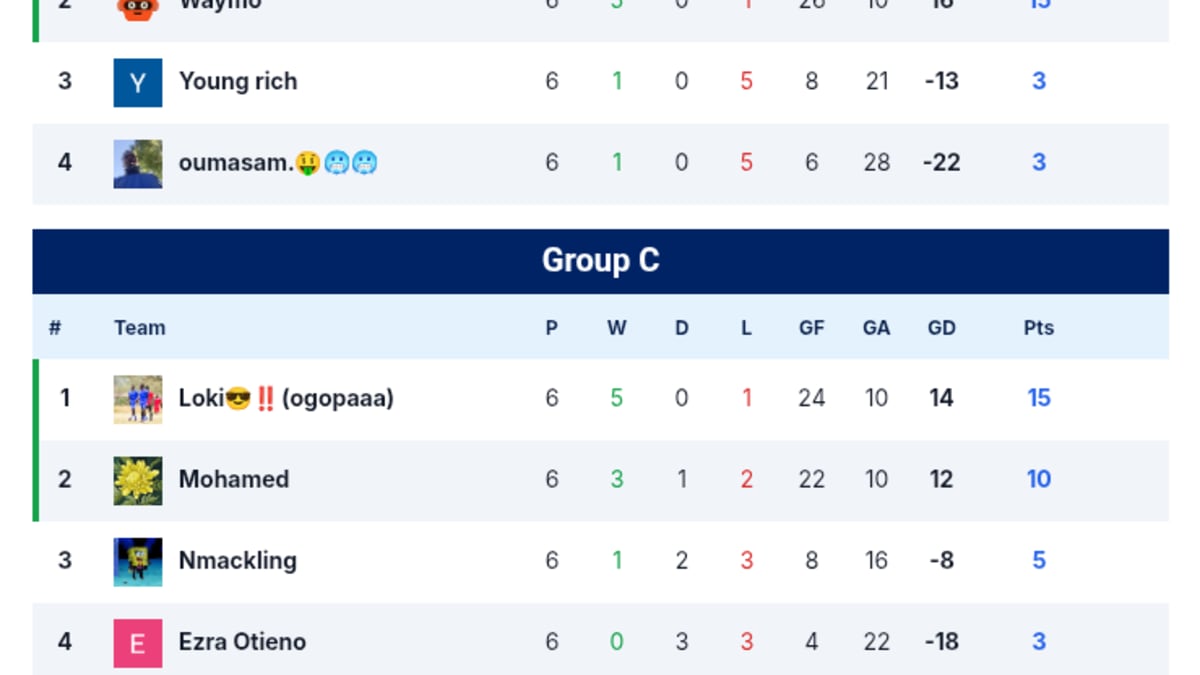This screenshot has height=675, width=1200.
Task: Click Loki's 15 points value
Action: coord(1039,398)
